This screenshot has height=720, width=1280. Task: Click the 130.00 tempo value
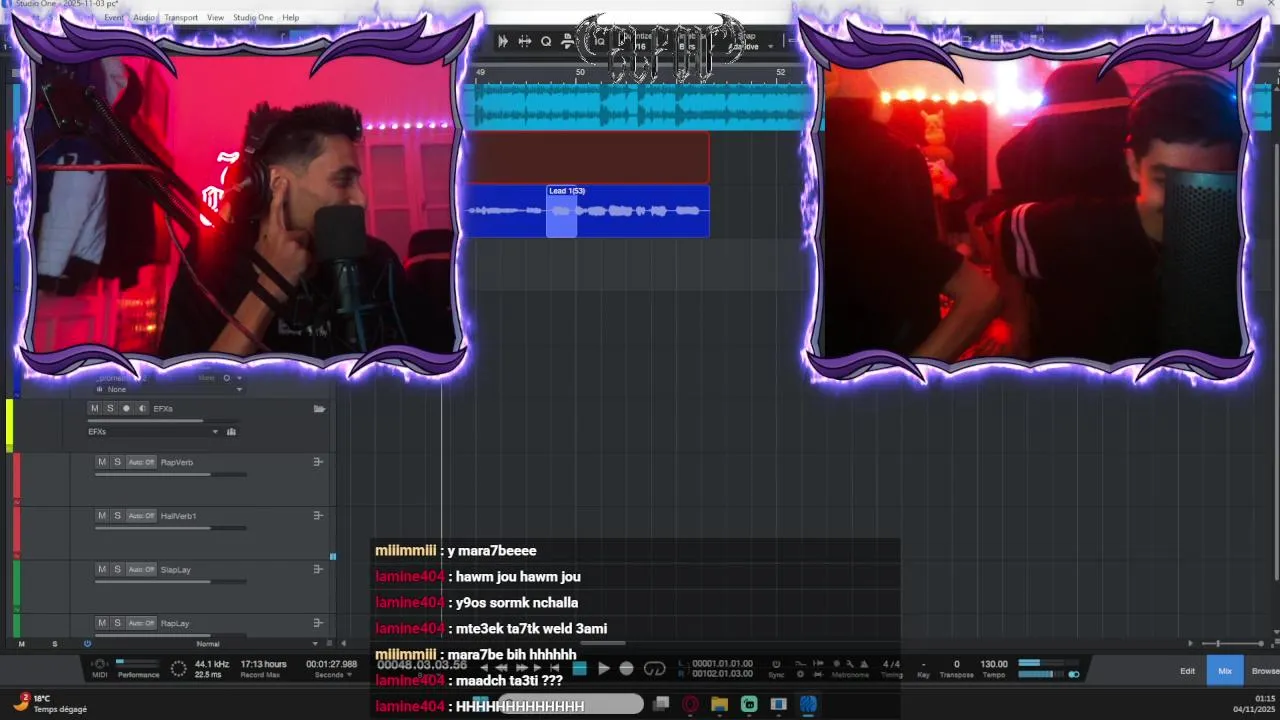pyautogui.click(x=994, y=664)
